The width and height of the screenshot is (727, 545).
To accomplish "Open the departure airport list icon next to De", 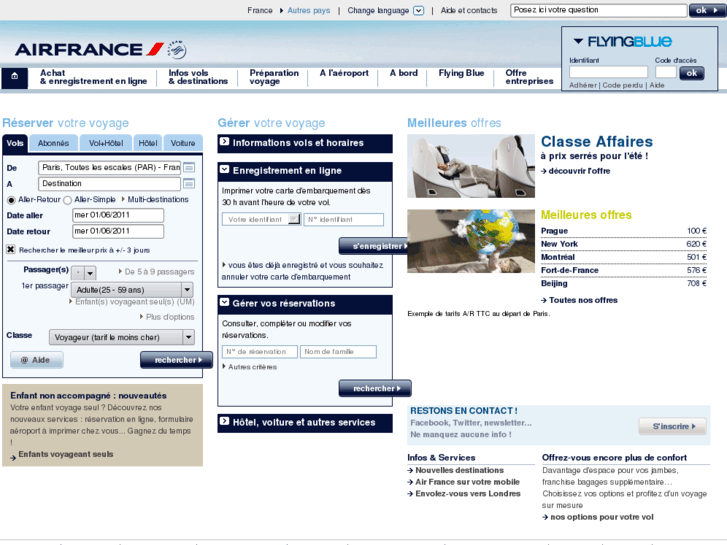I will click(x=189, y=167).
